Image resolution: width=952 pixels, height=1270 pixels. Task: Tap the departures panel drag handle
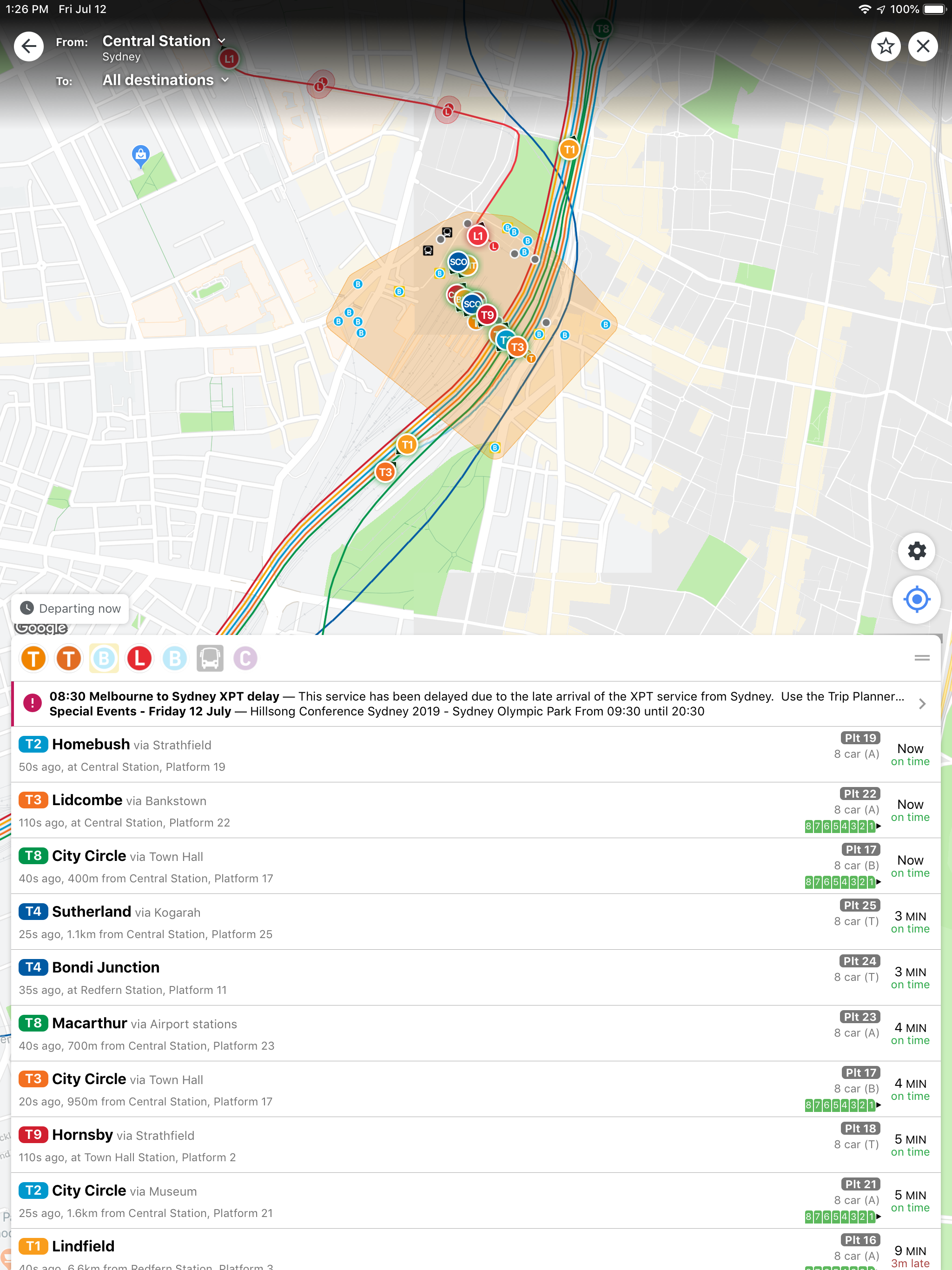(922, 658)
